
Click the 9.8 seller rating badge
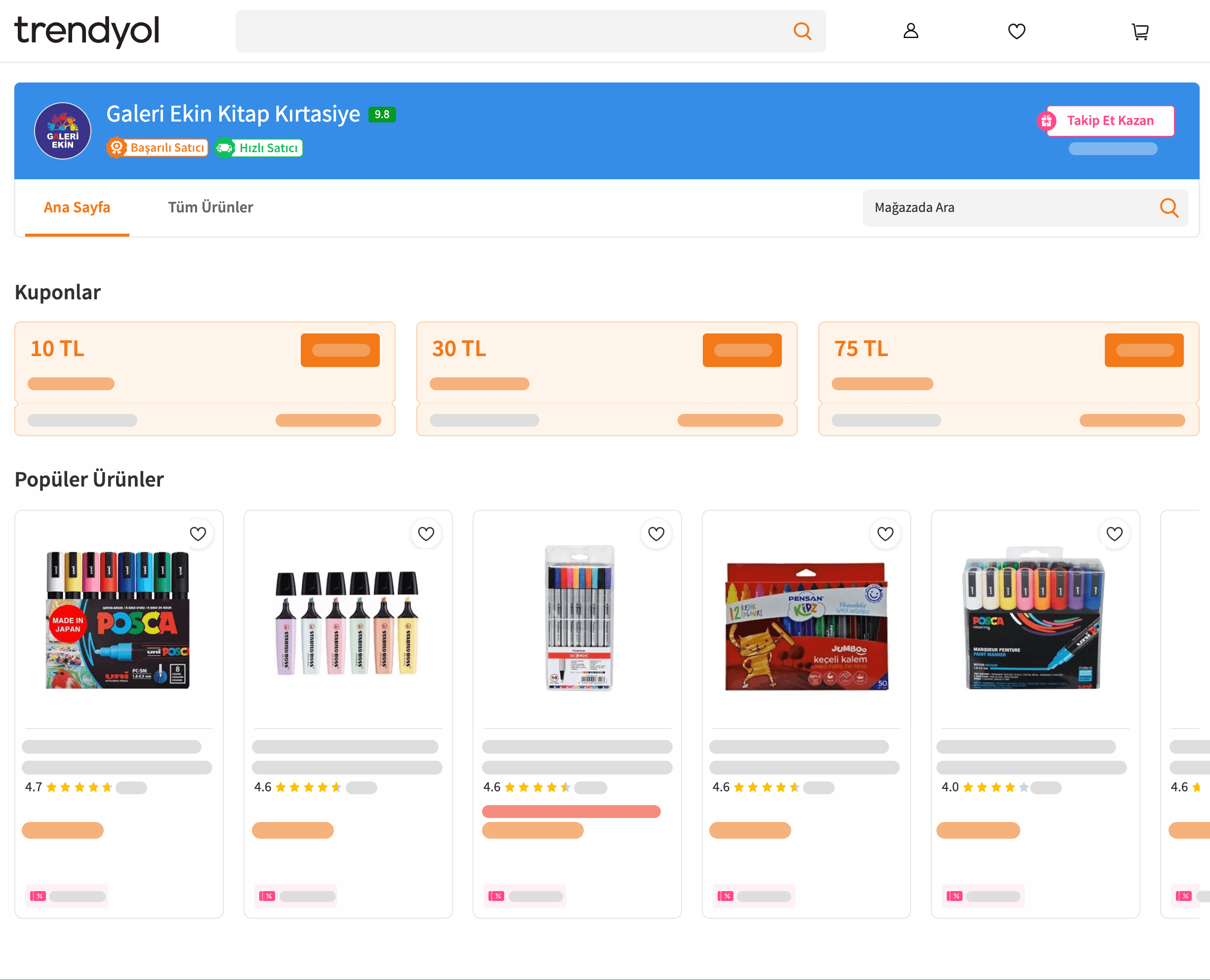click(382, 115)
